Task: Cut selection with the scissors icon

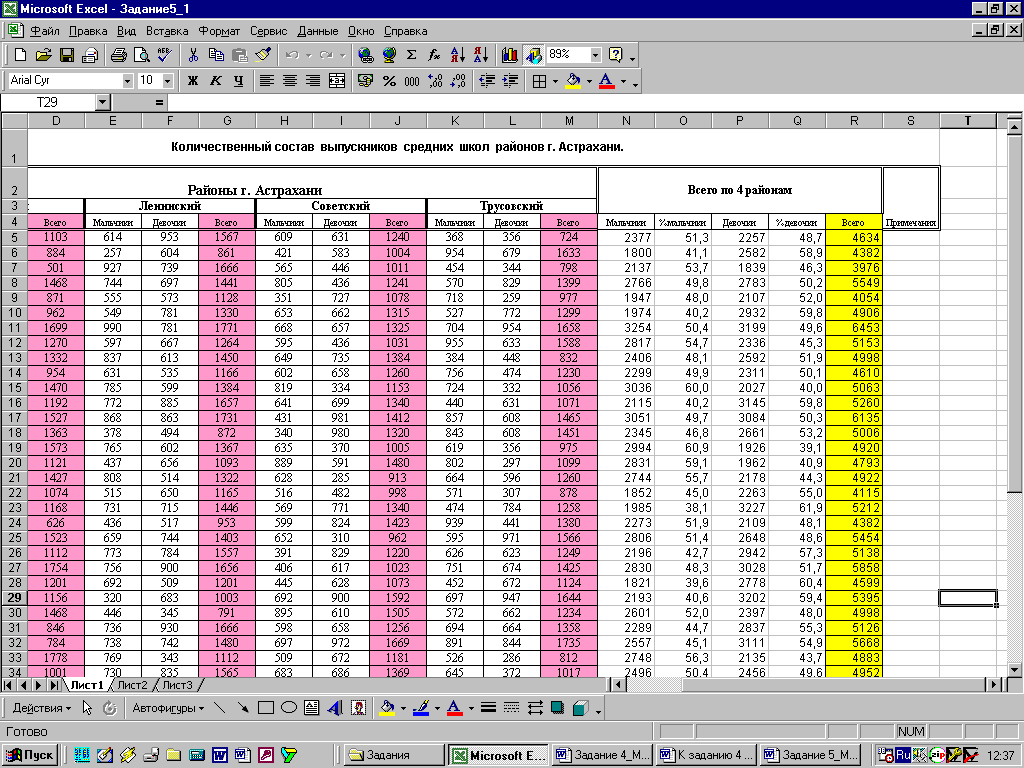Action: [x=193, y=56]
